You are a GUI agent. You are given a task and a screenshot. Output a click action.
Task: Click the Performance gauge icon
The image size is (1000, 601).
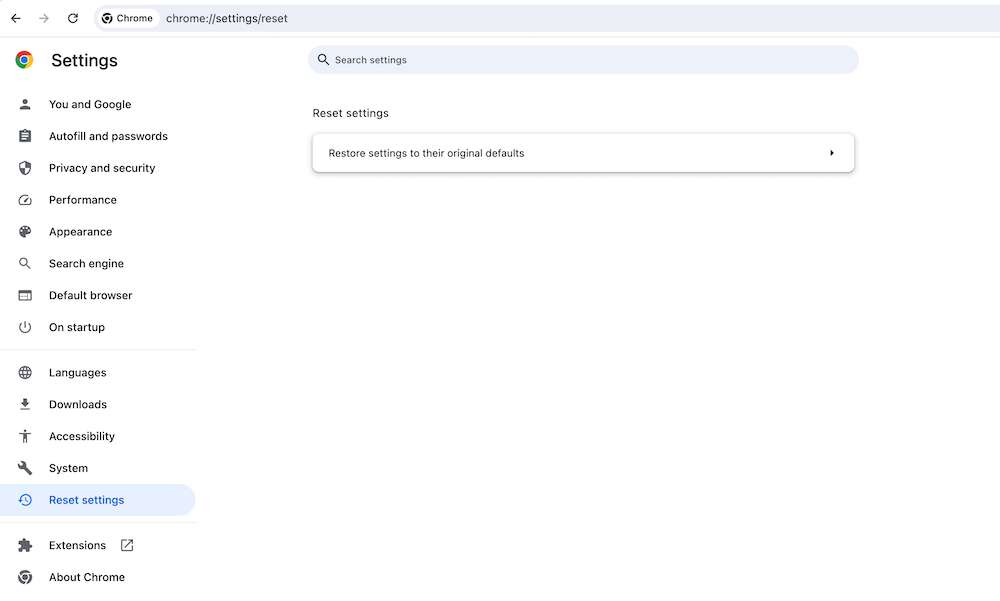pyautogui.click(x=26, y=200)
